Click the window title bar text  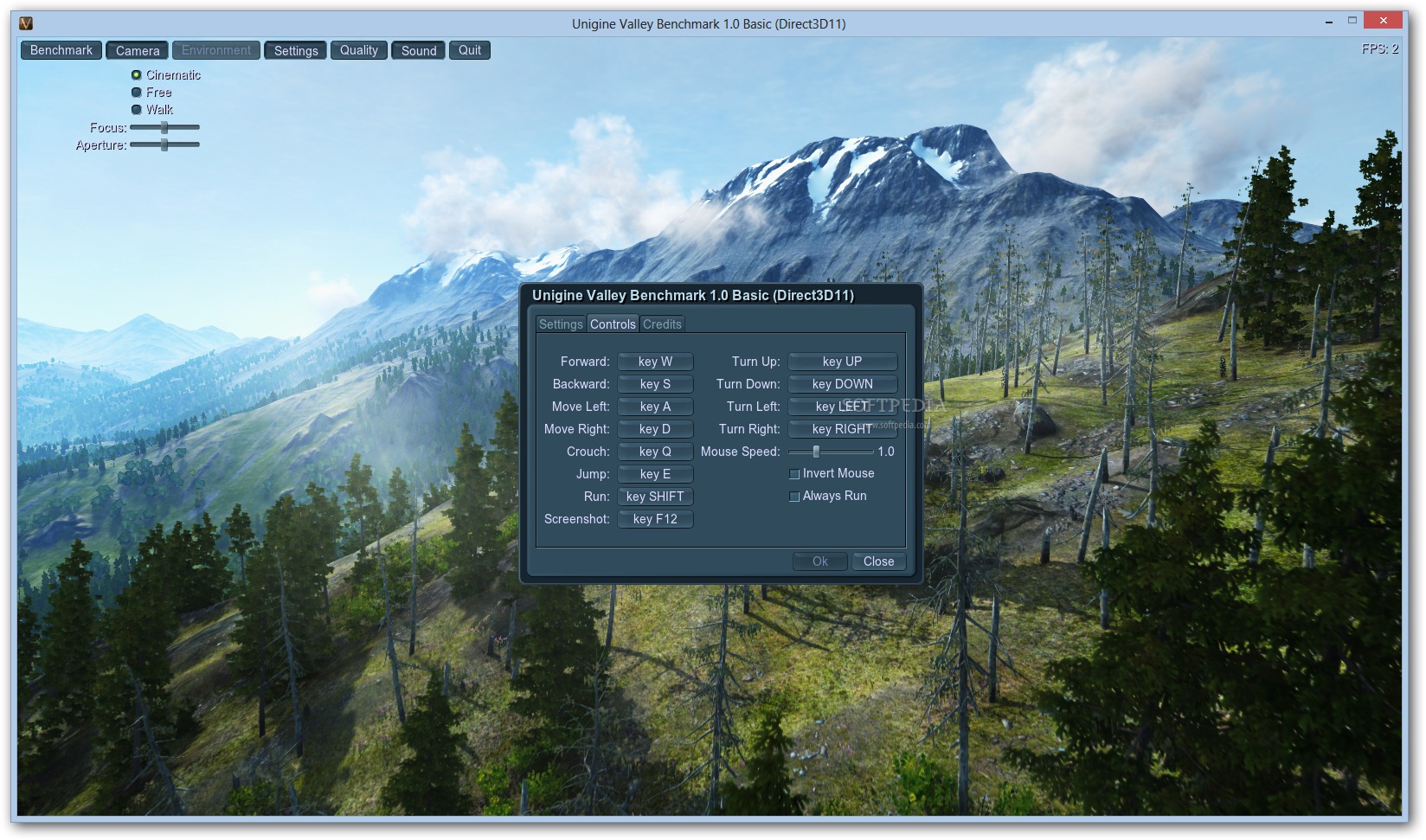709,24
